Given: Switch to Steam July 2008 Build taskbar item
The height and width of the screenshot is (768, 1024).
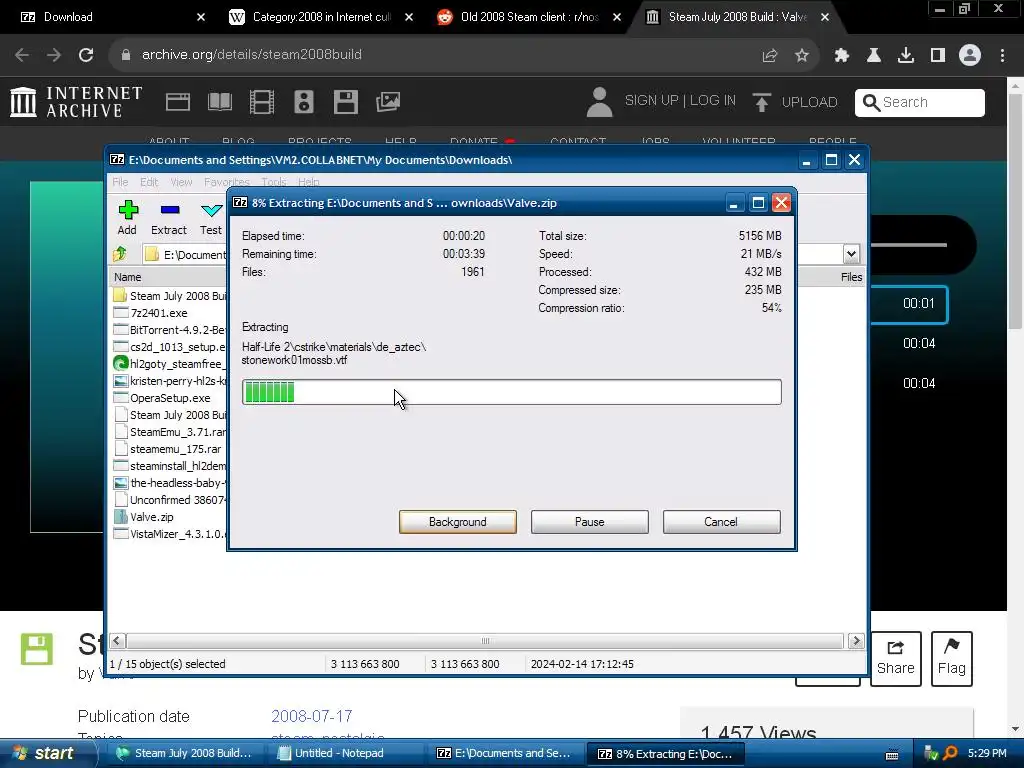Looking at the screenshot, I should coord(185,753).
